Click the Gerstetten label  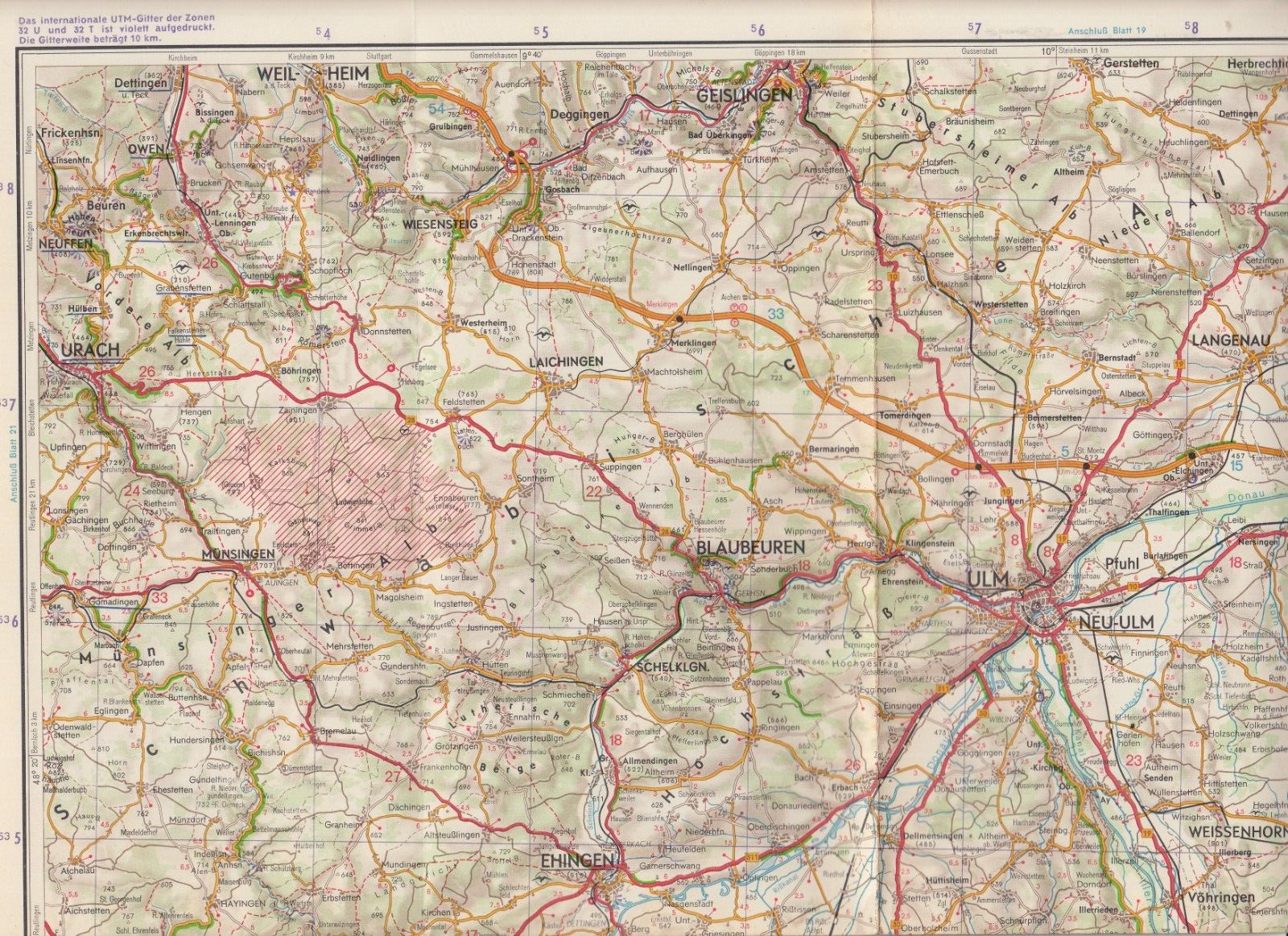[1131, 64]
